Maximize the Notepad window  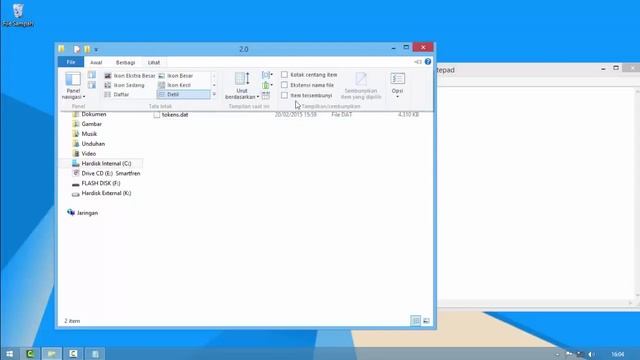[616, 68]
